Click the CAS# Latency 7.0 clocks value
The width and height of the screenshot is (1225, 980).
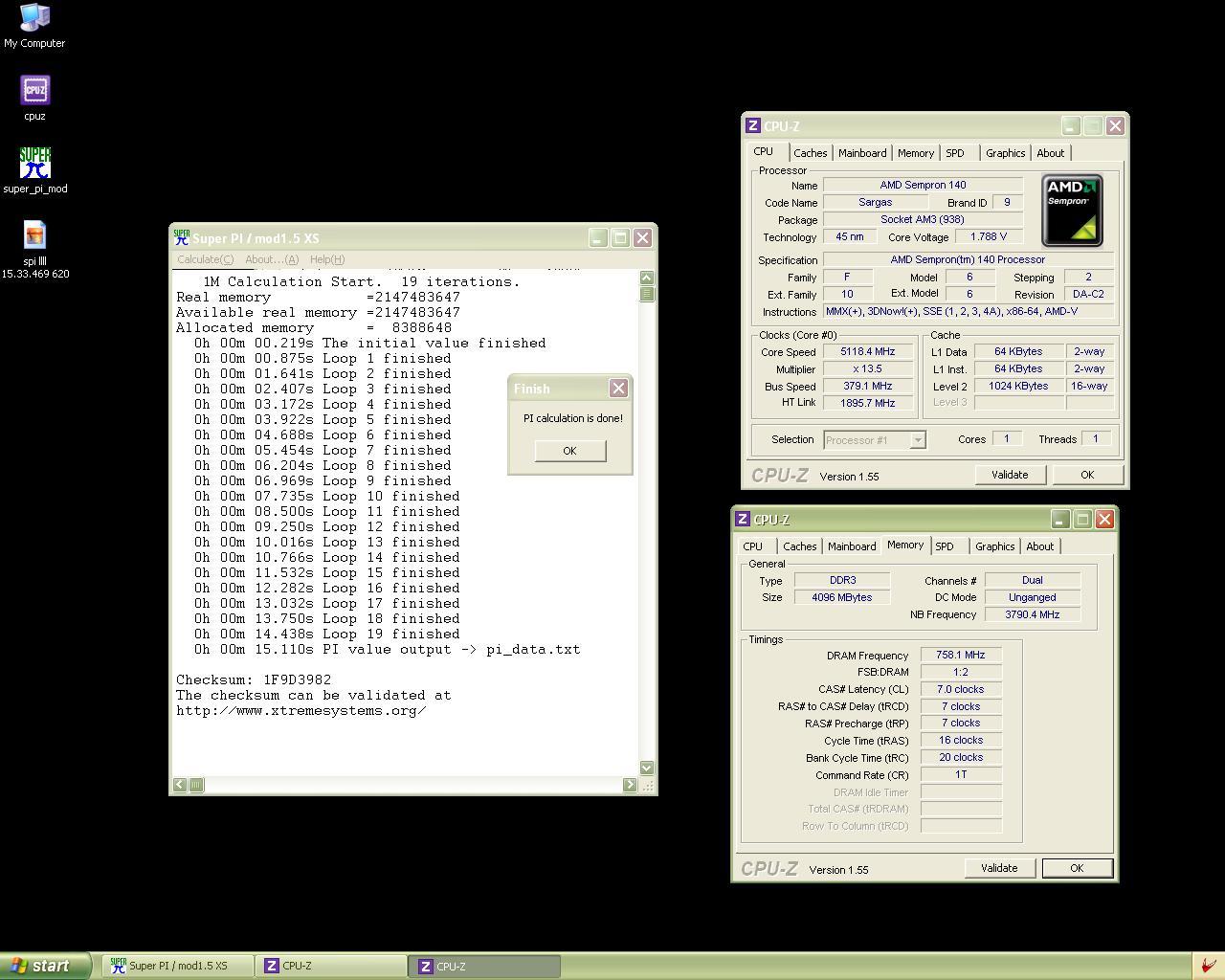coord(961,690)
